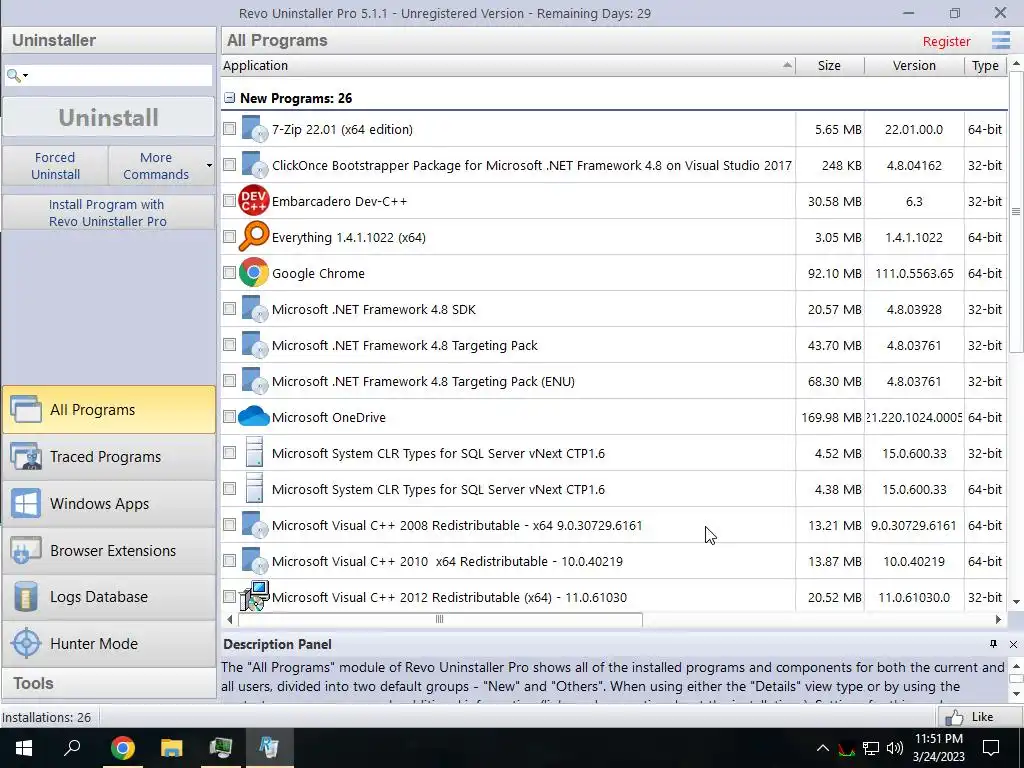
Task: Open the search options dropdown arrow
Action: point(25,76)
